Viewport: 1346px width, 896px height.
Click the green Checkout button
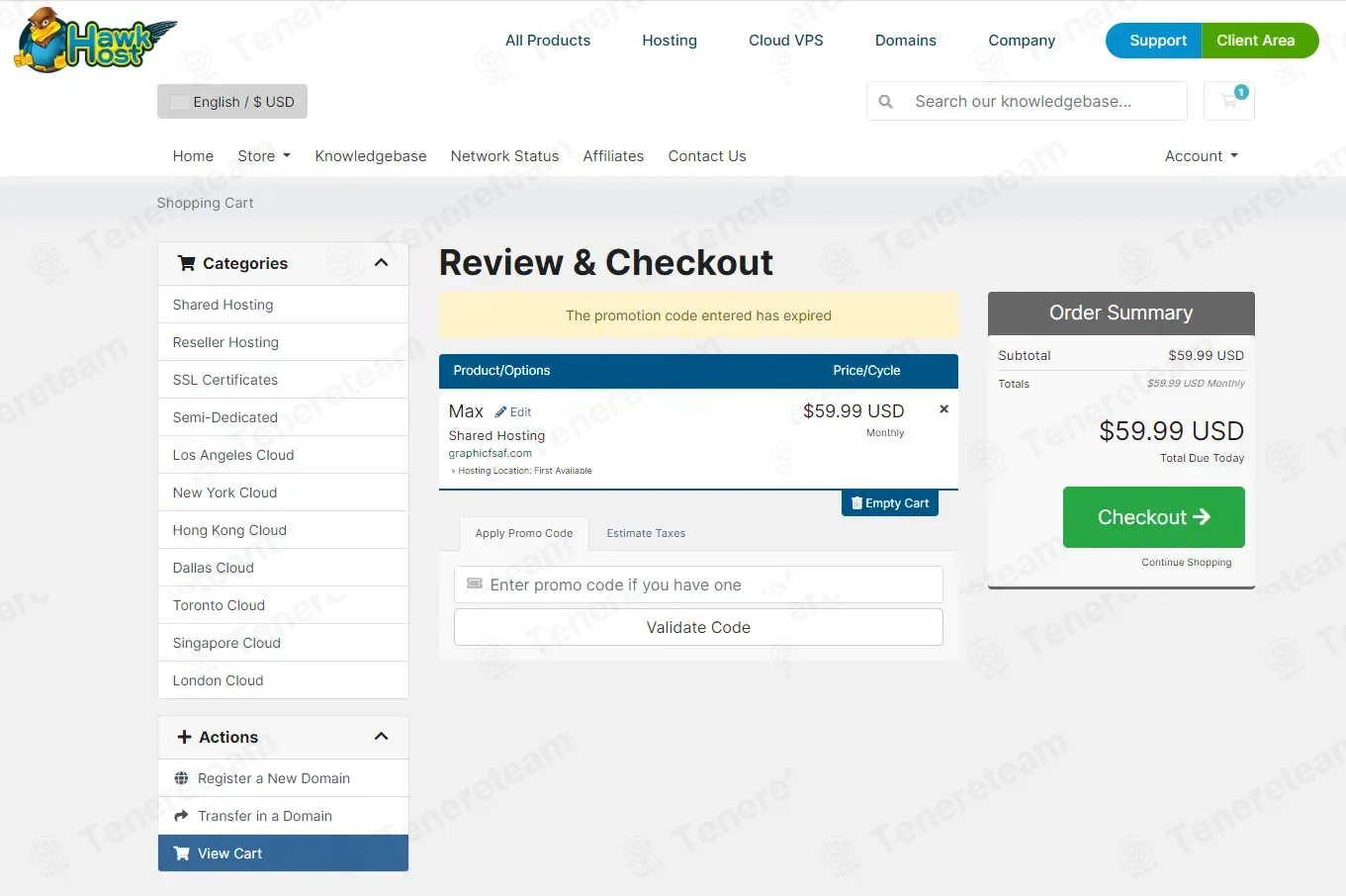click(x=1154, y=517)
